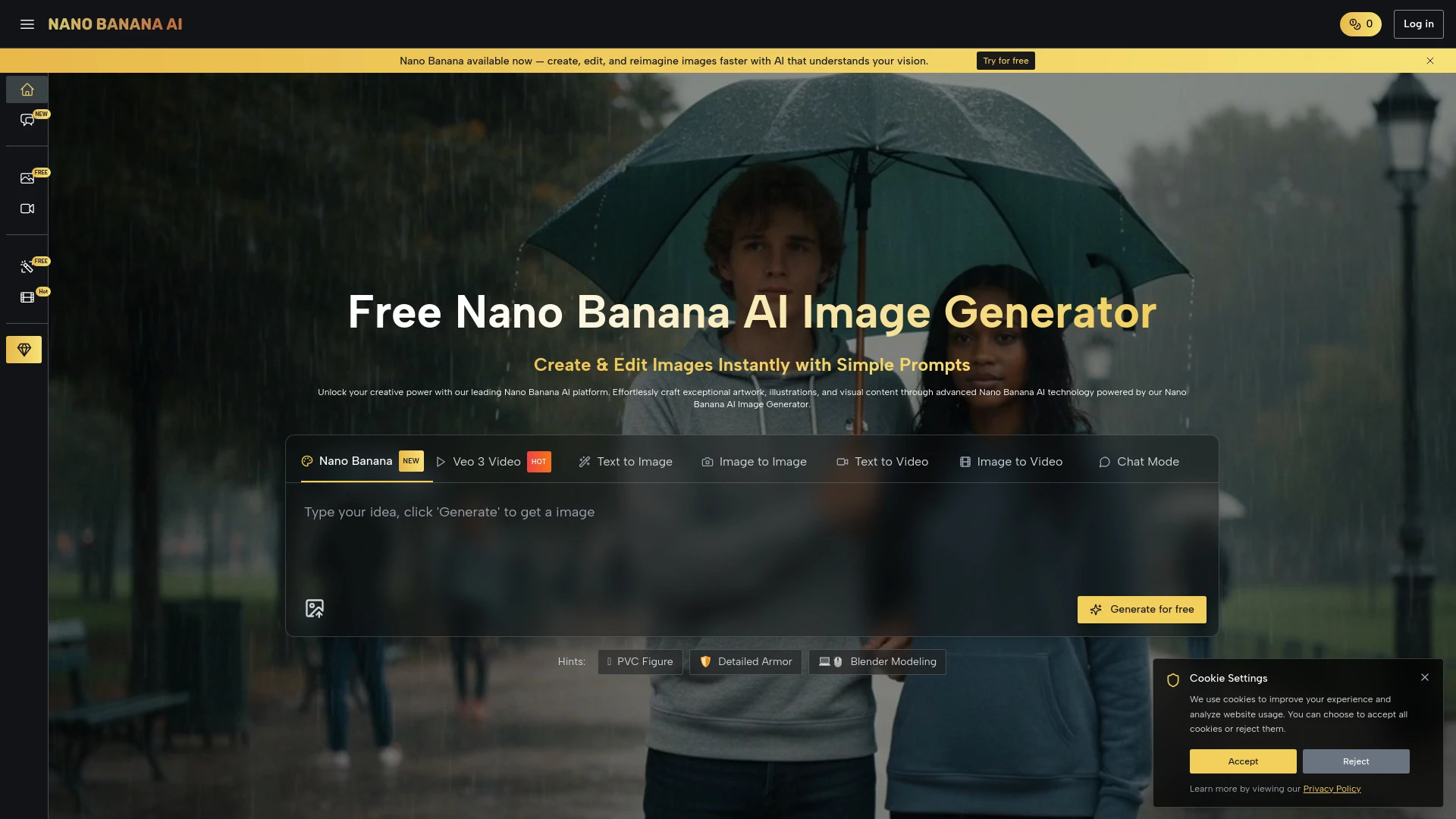Click the diamond premium icon in the sidebar

[24, 350]
